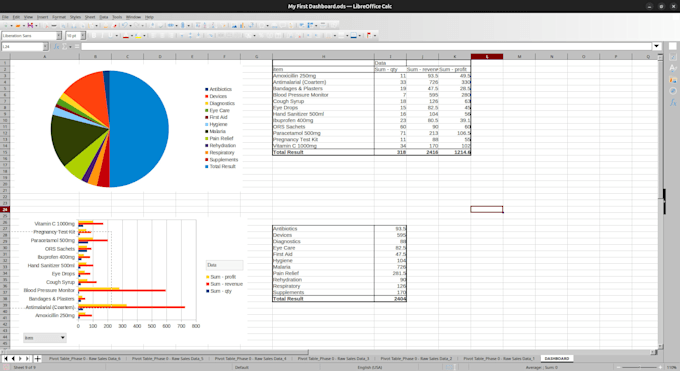
Task: Switch to Pivot Table_Phase 0 - Raw Sales Data_3 tab
Action: [x=333, y=358]
